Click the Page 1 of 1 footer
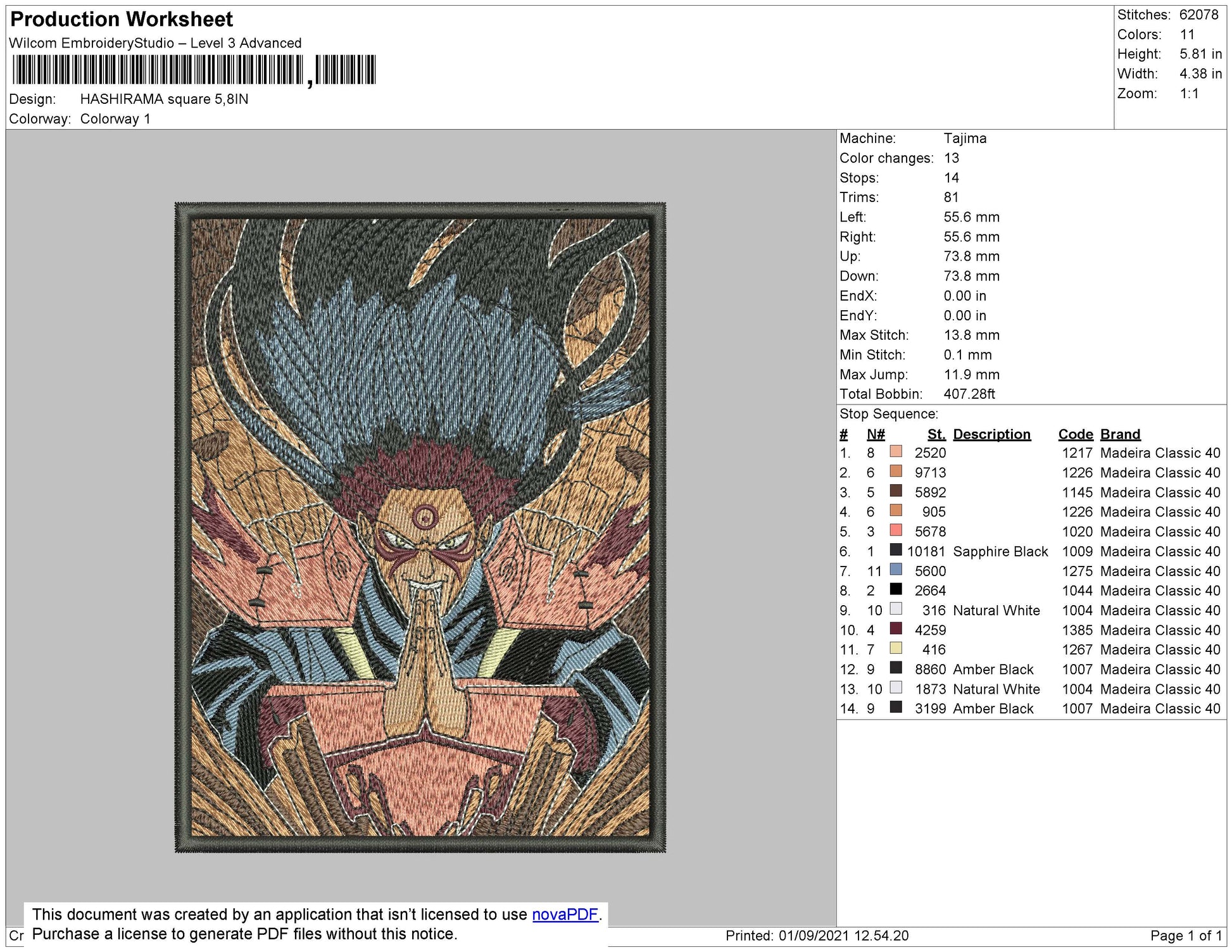 tap(1186, 936)
